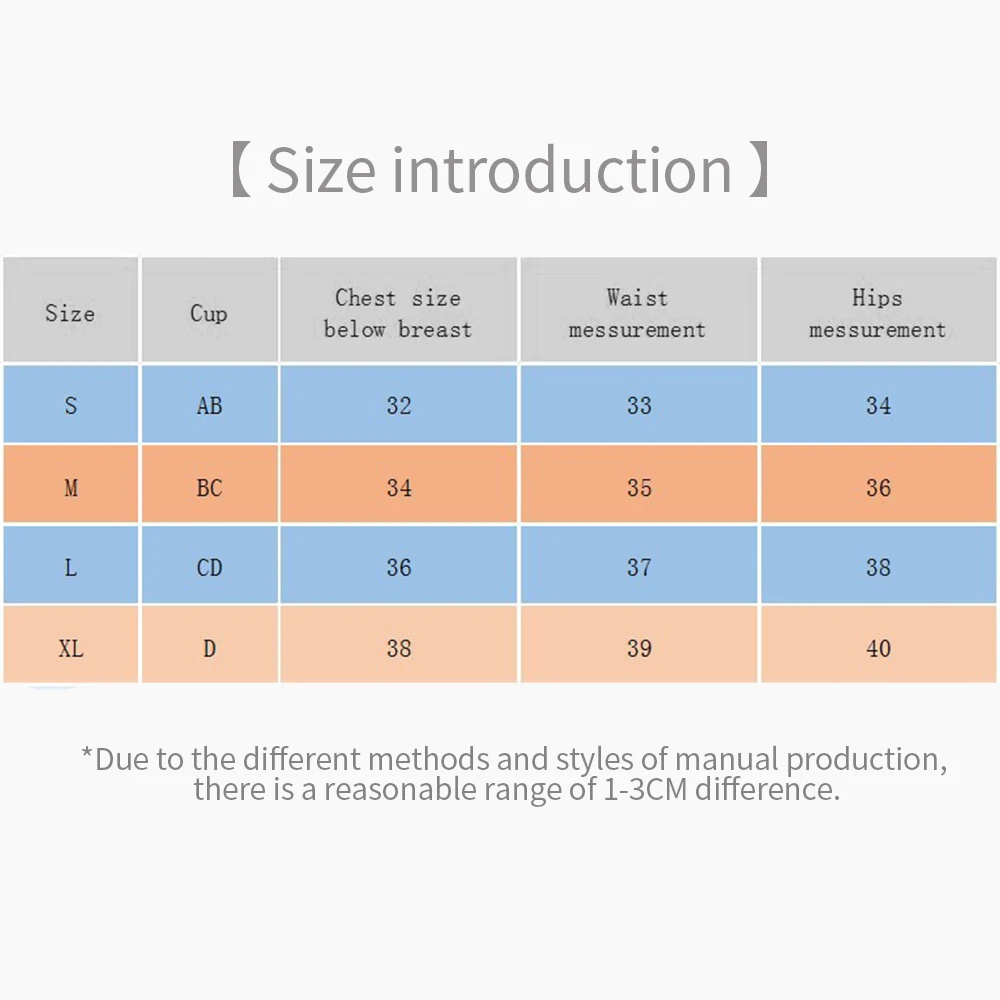Image resolution: width=1000 pixels, height=1000 pixels.
Task: Select the AB cup cell
Action: tap(209, 406)
